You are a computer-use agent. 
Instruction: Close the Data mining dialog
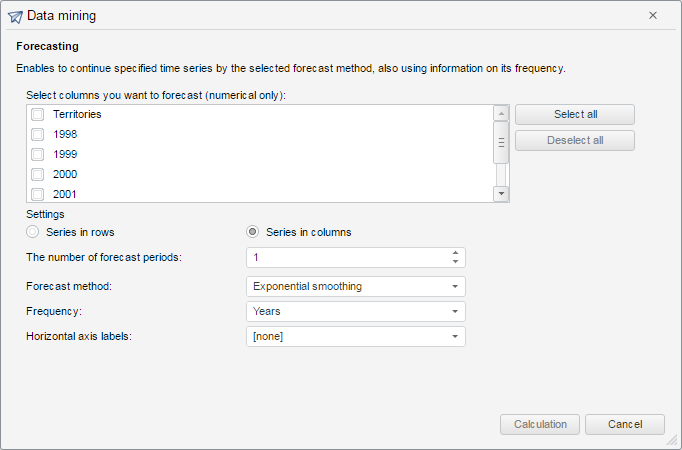[653, 16]
